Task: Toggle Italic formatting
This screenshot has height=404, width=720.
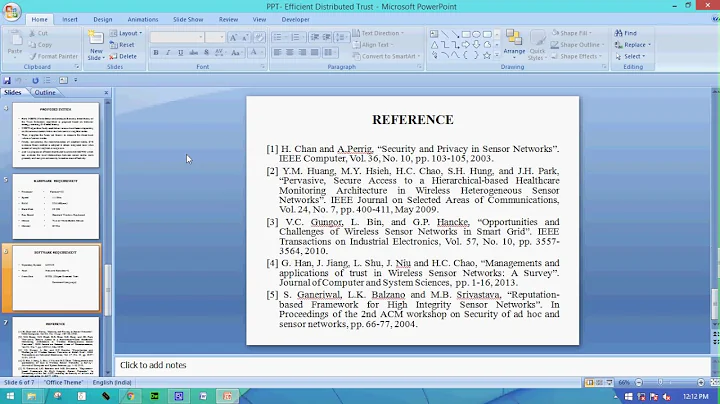Action: pos(168,53)
